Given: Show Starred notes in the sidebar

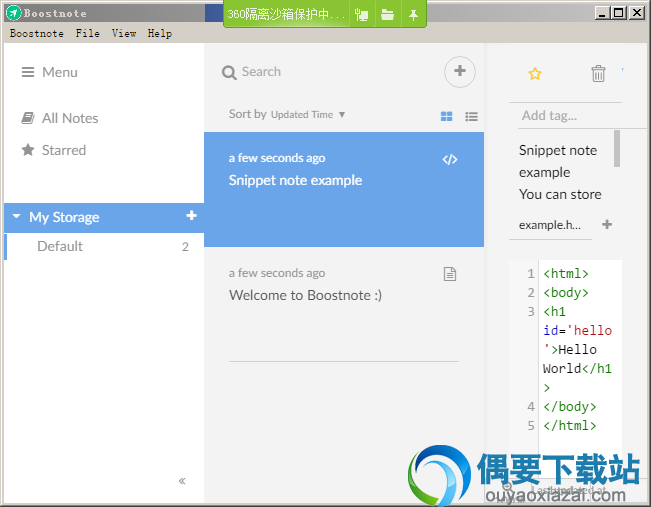Looking at the screenshot, I should tap(54, 150).
